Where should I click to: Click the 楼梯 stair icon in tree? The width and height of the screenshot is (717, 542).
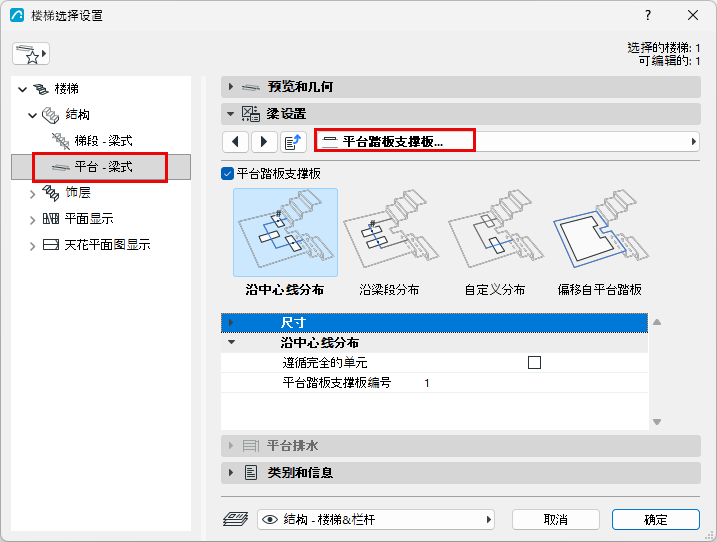tap(41, 89)
